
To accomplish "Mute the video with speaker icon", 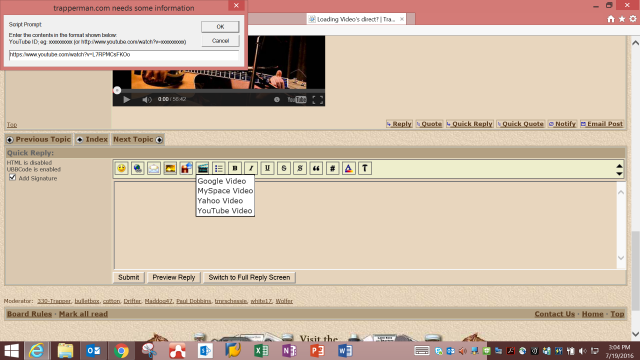I will [x=147, y=99].
